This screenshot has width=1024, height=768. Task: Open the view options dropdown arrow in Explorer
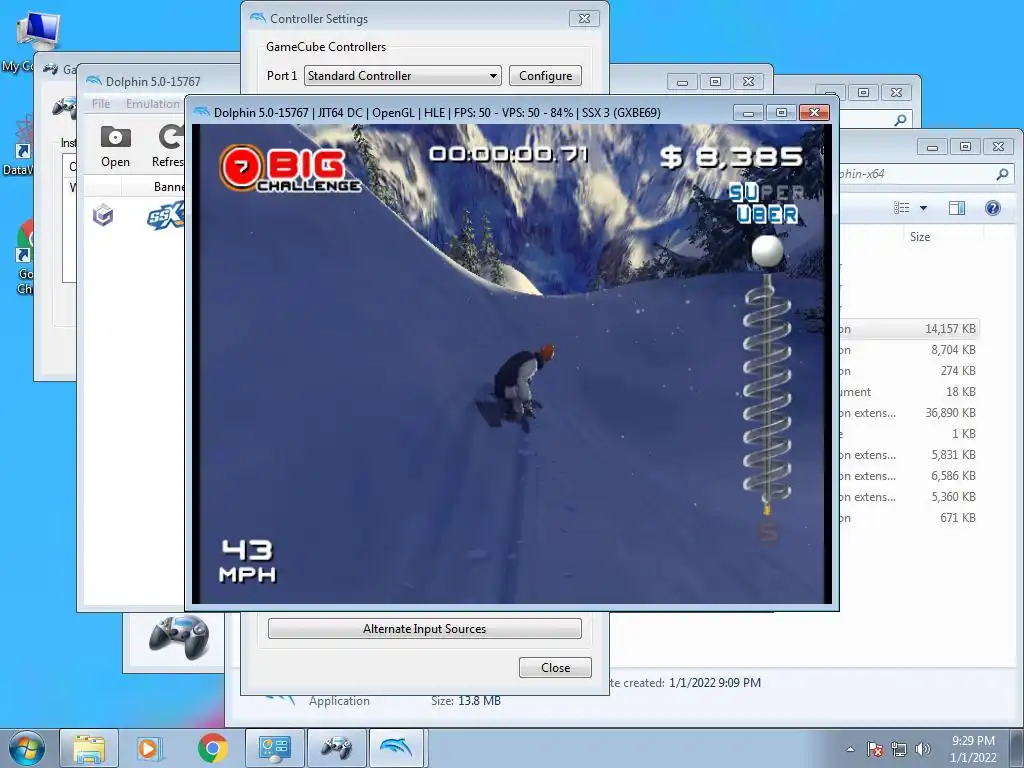tap(923, 208)
